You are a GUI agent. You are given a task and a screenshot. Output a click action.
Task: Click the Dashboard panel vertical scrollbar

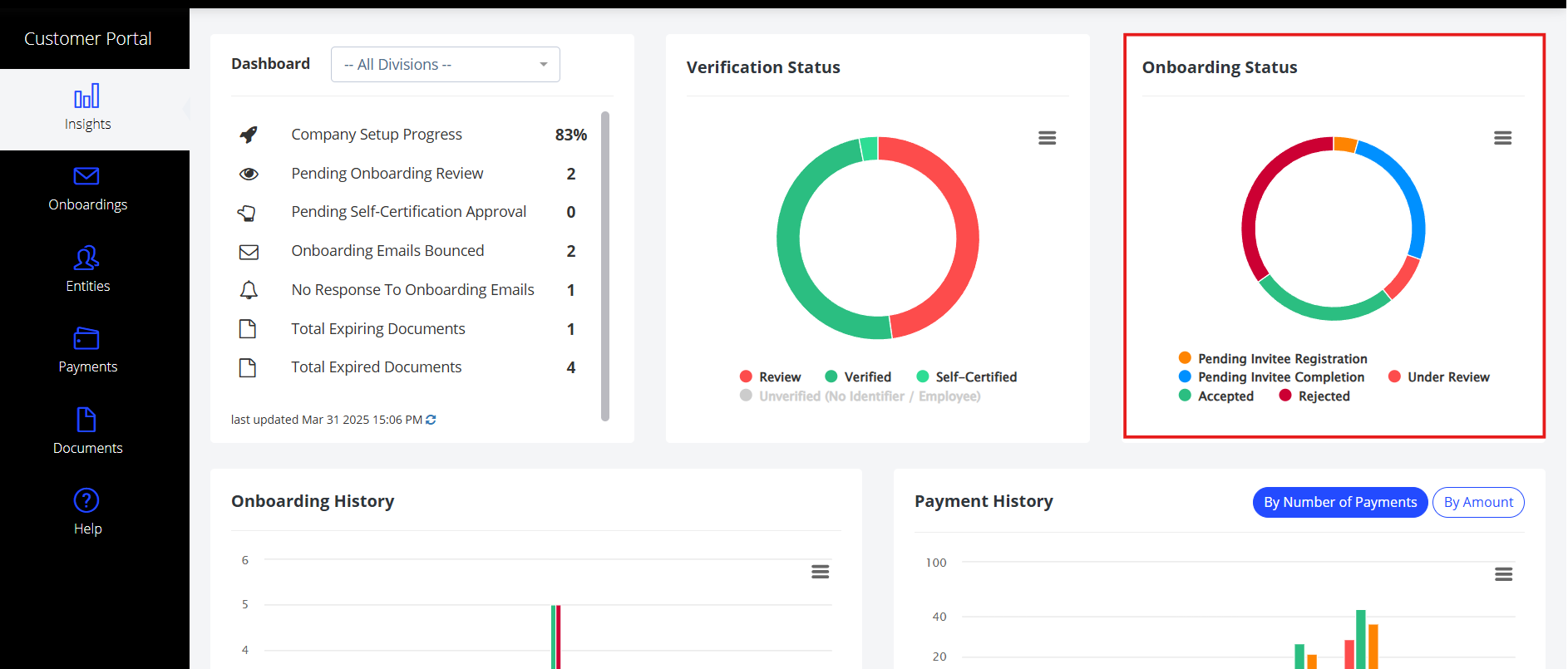(x=605, y=266)
